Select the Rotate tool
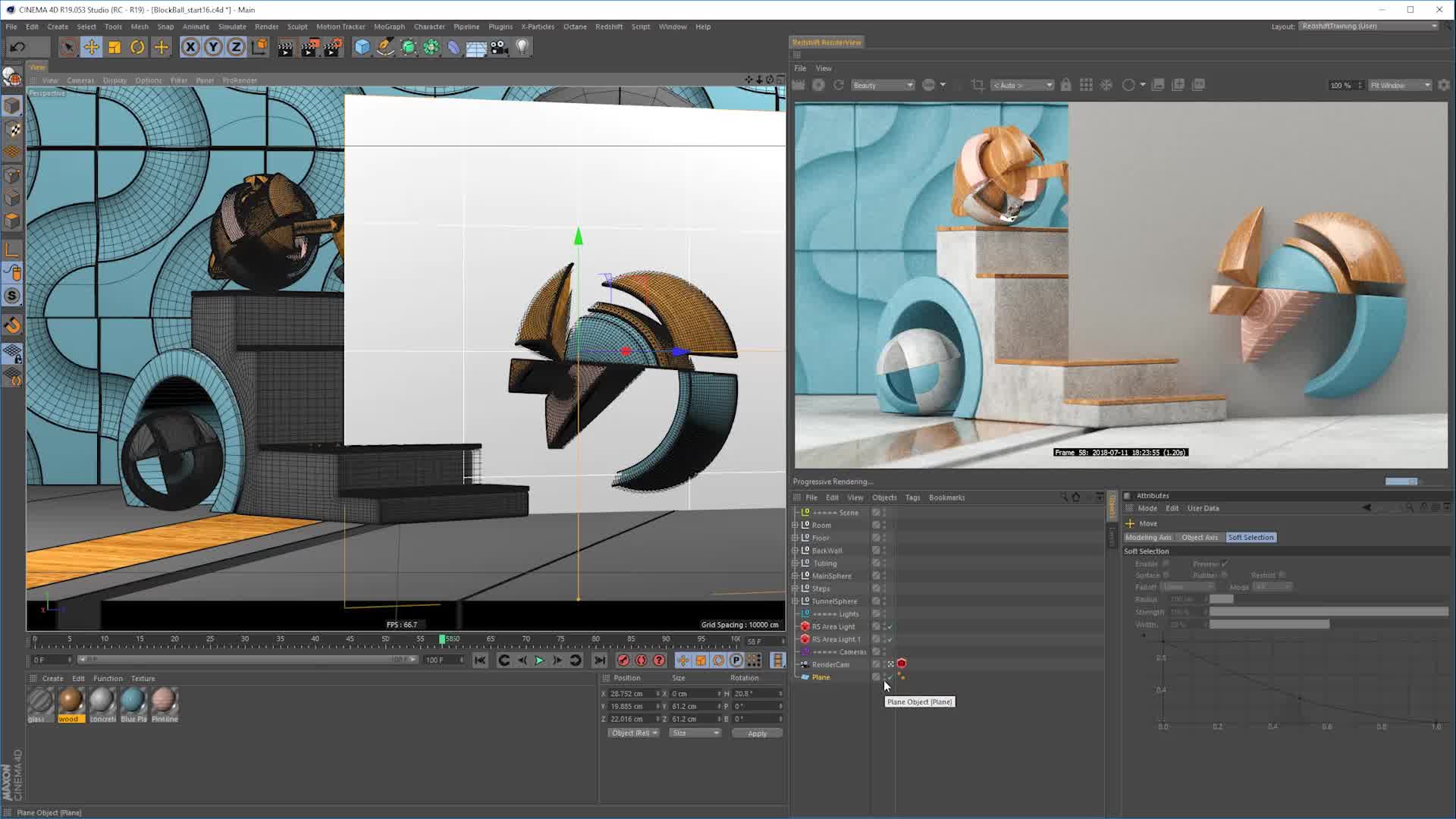 pos(137,46)
